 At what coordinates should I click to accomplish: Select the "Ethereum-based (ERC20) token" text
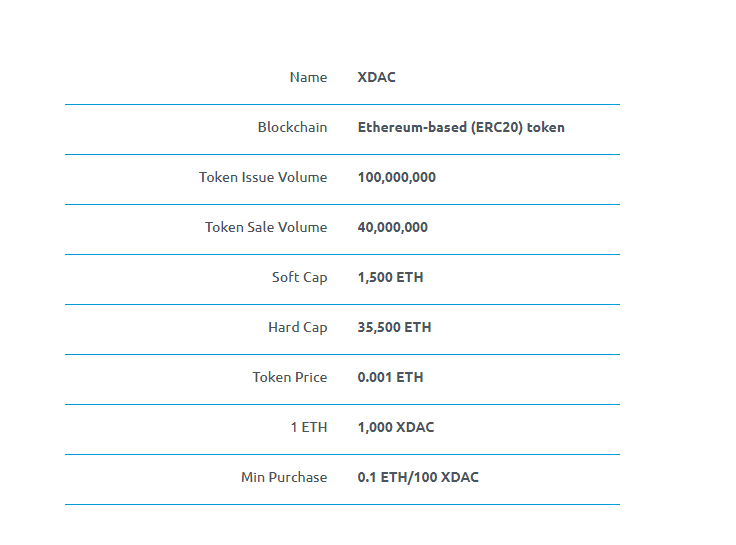pos(460,127)
